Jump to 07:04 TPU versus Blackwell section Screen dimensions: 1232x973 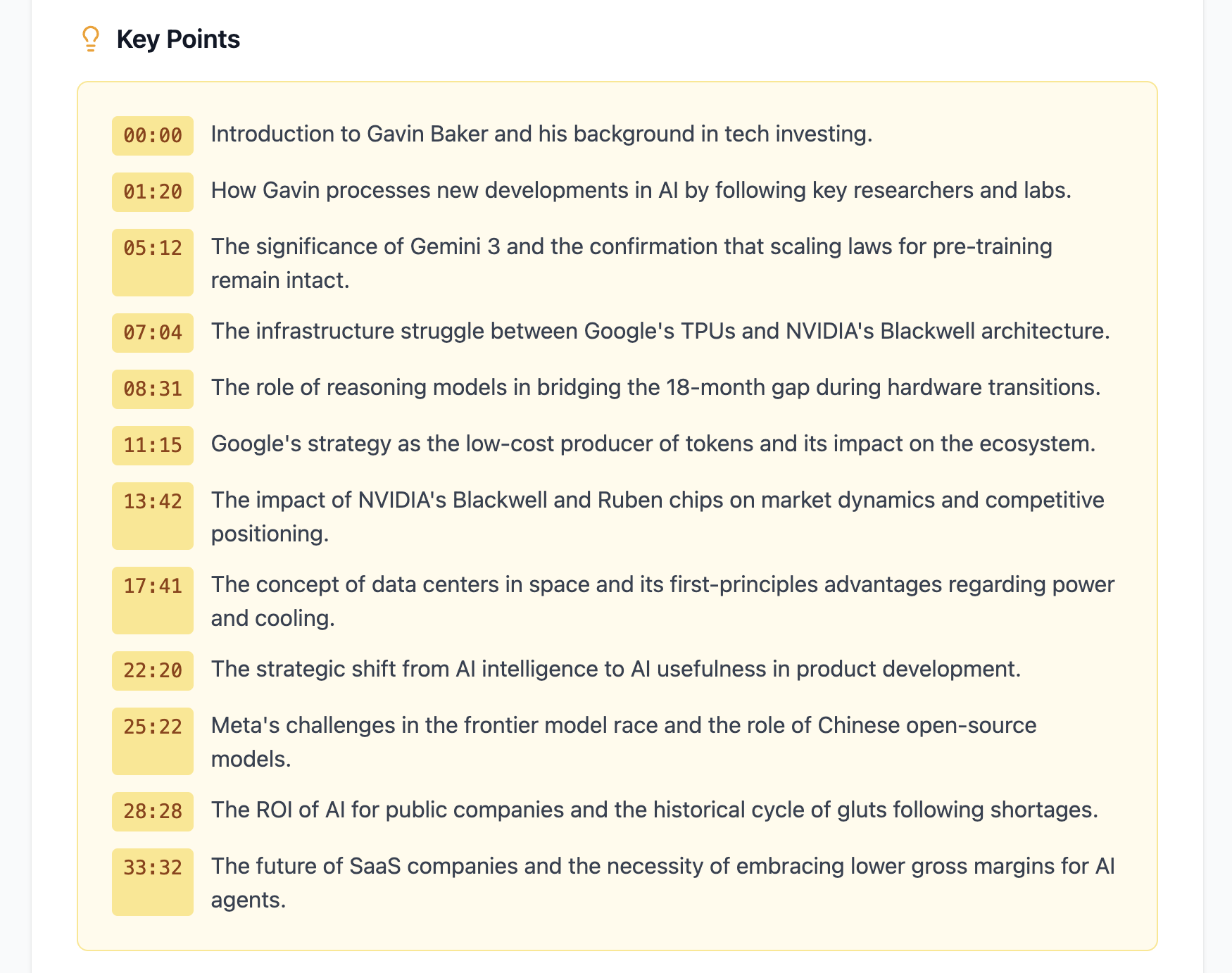click(x=152, y=332)
